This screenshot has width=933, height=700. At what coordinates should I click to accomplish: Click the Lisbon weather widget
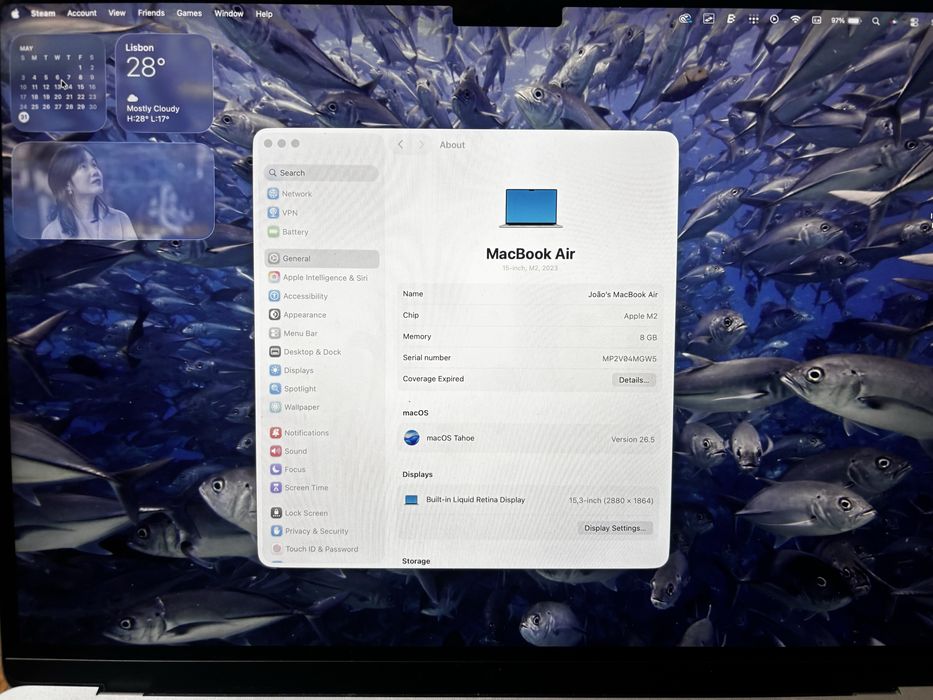coord(164,83)
